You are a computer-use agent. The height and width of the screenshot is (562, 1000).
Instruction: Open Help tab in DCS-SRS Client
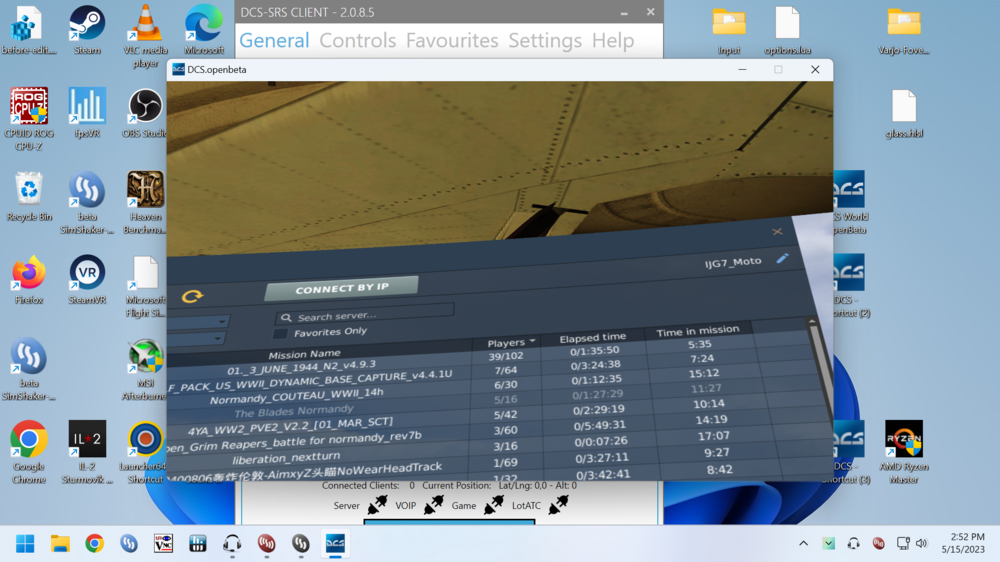tap(612, 40)
